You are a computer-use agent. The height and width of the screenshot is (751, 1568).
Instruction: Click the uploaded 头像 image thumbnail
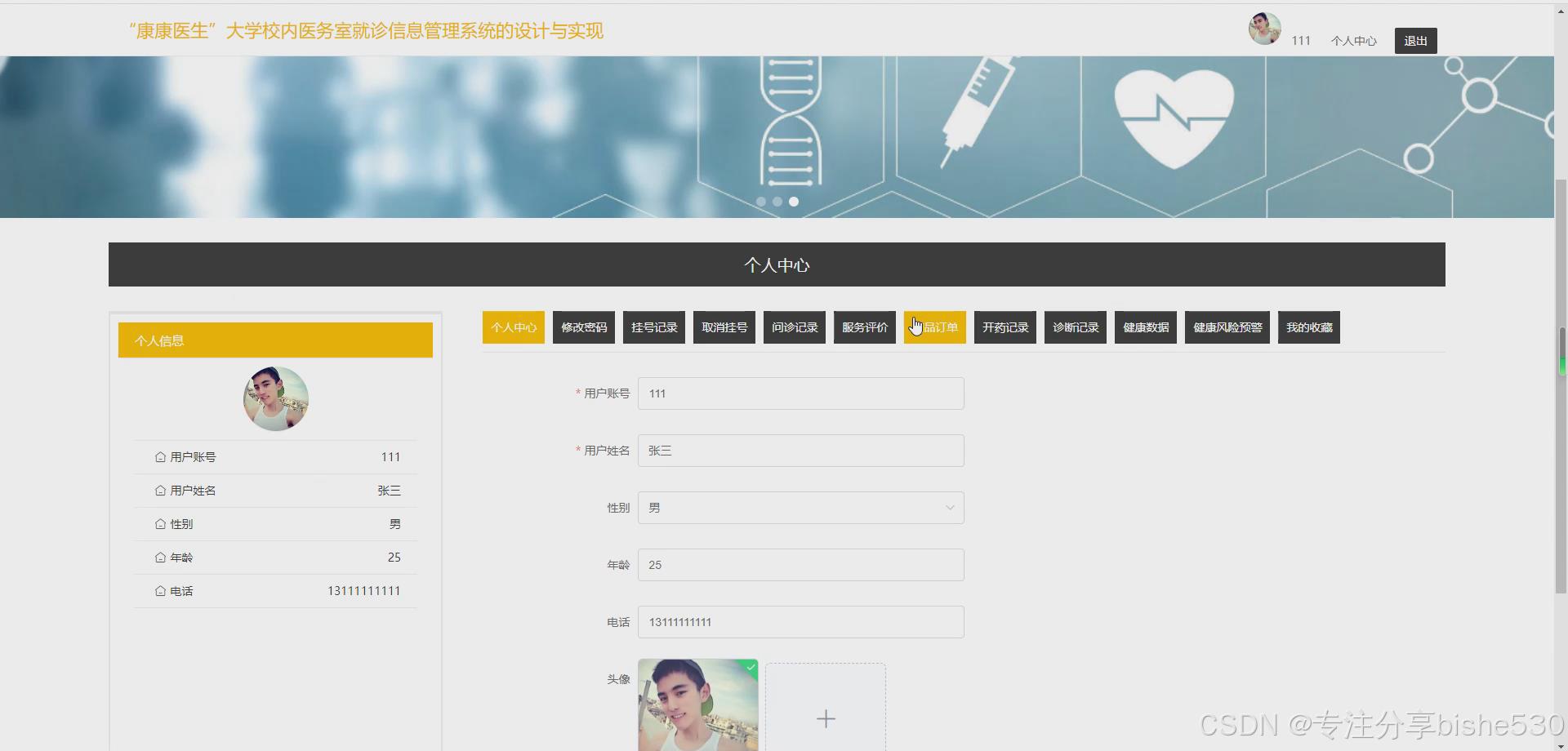[x=698, y=705]
